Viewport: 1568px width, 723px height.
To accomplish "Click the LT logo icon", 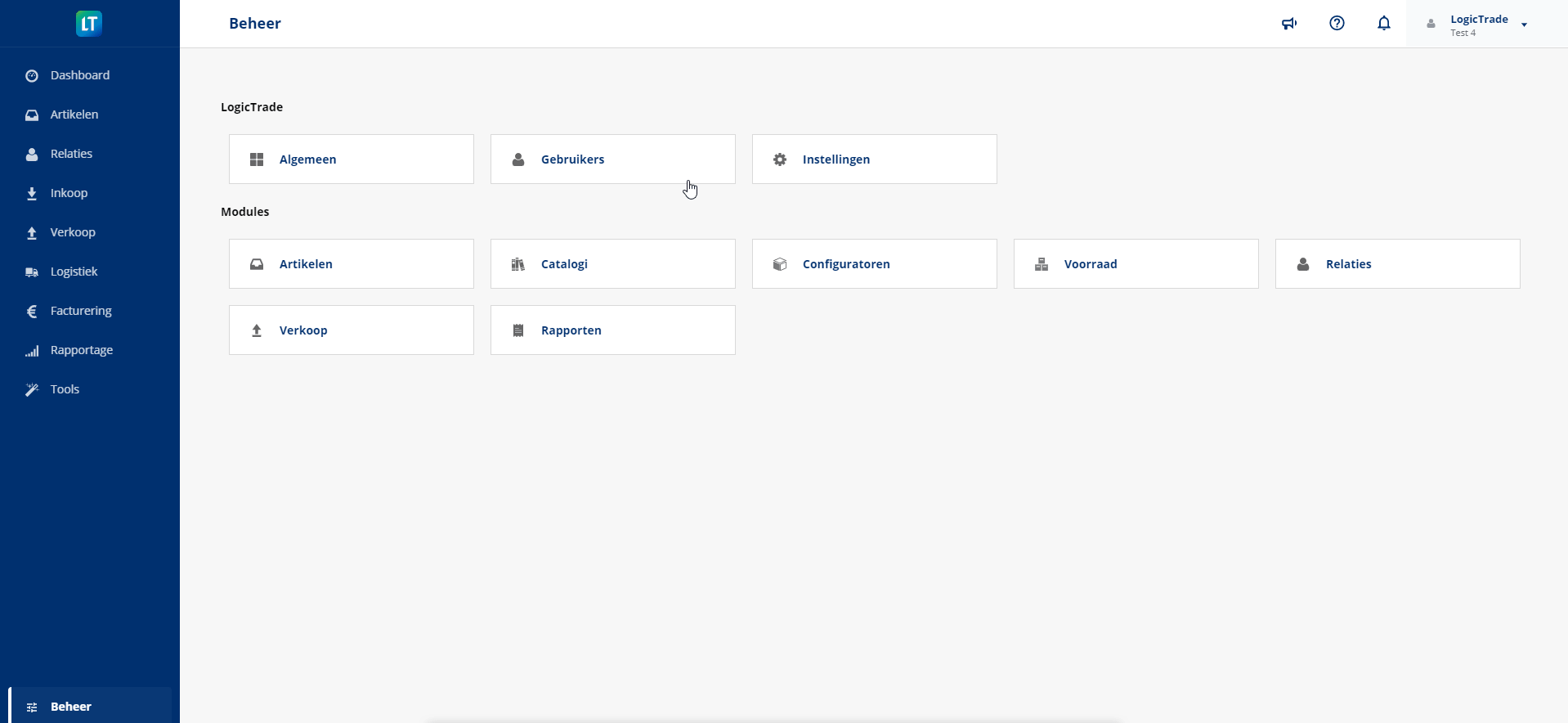I will [89, 24].
